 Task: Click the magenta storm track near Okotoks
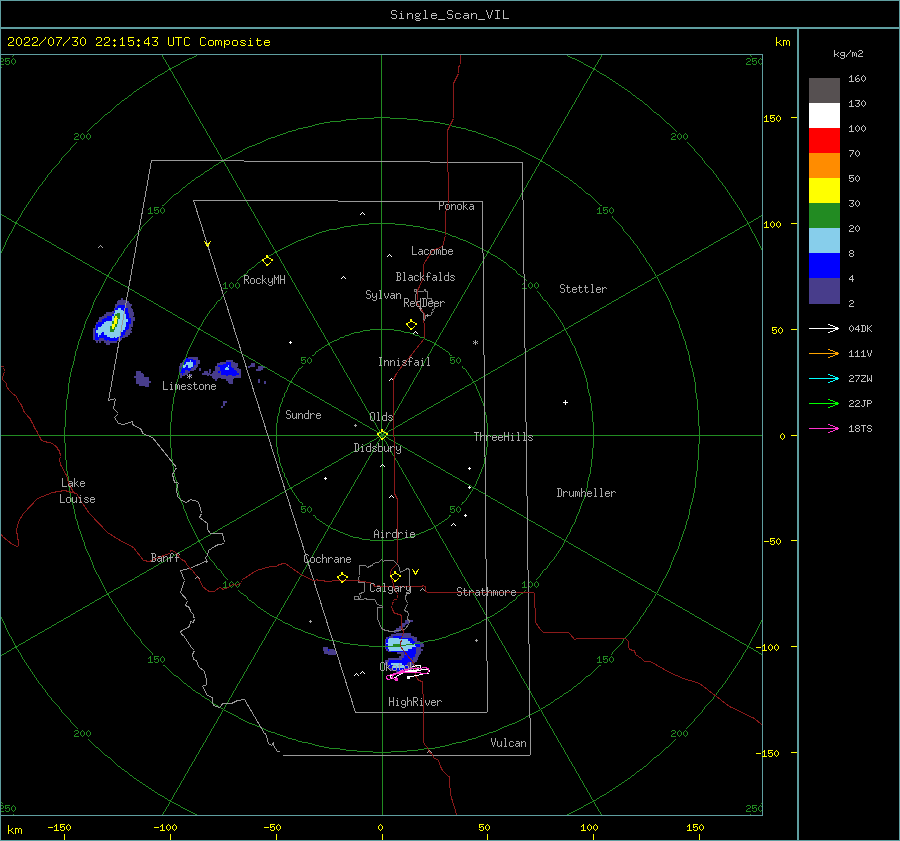tap(408, 673)
